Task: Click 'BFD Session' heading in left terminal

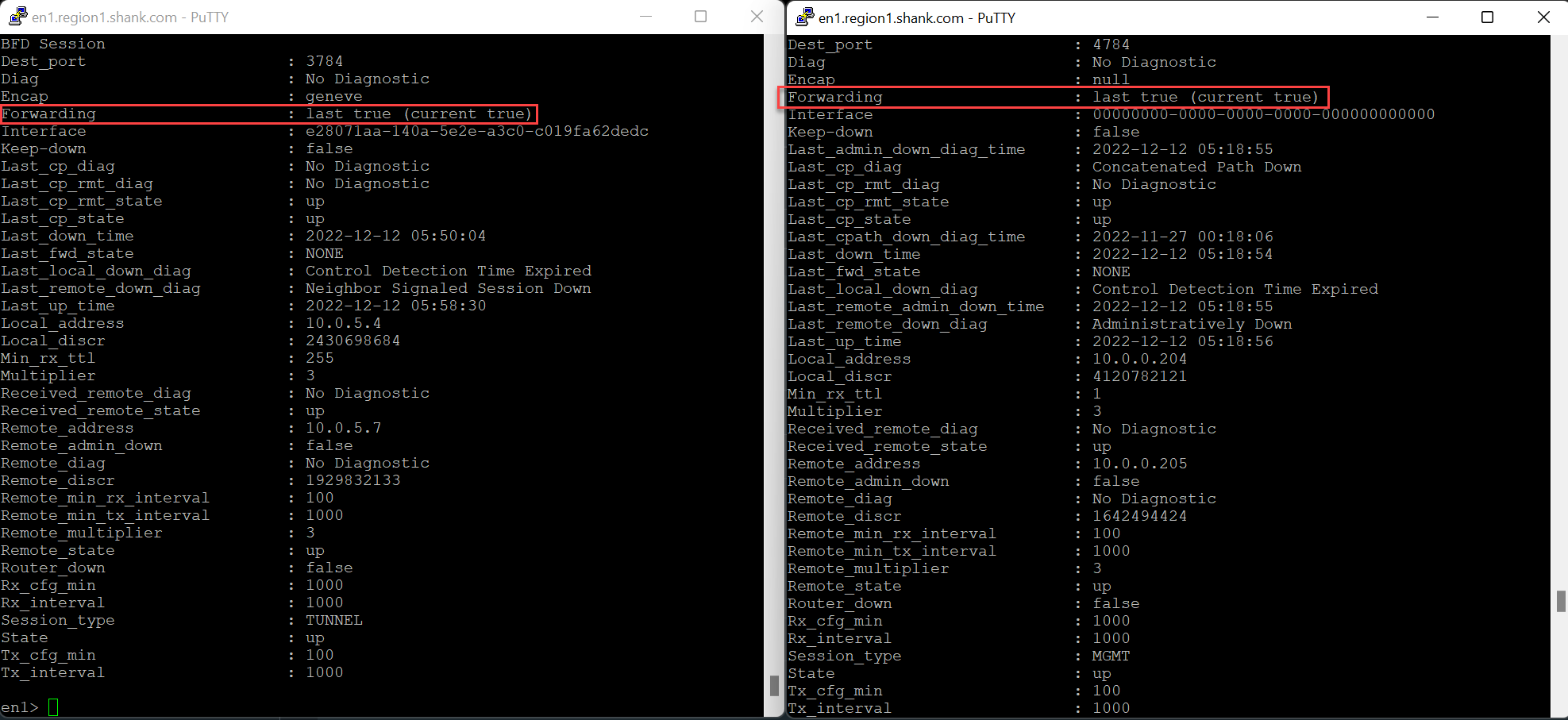Action: click(x=53, y=44)
